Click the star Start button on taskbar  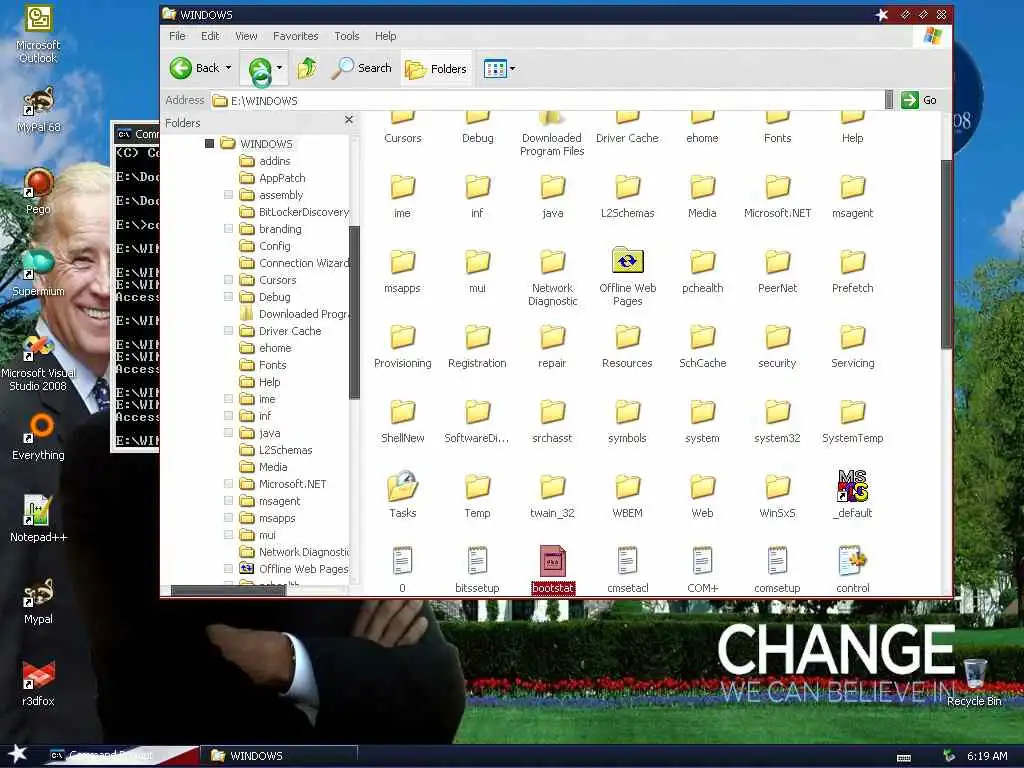18,754
